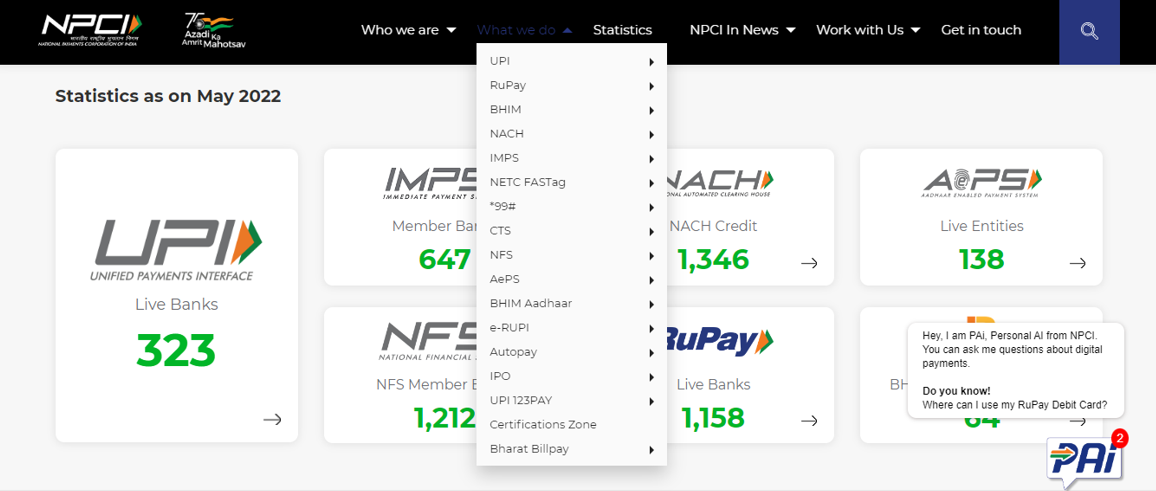Screen dimensions: 1156x491
Task: Open the Statistics page
Action: [x=622, y=30]
